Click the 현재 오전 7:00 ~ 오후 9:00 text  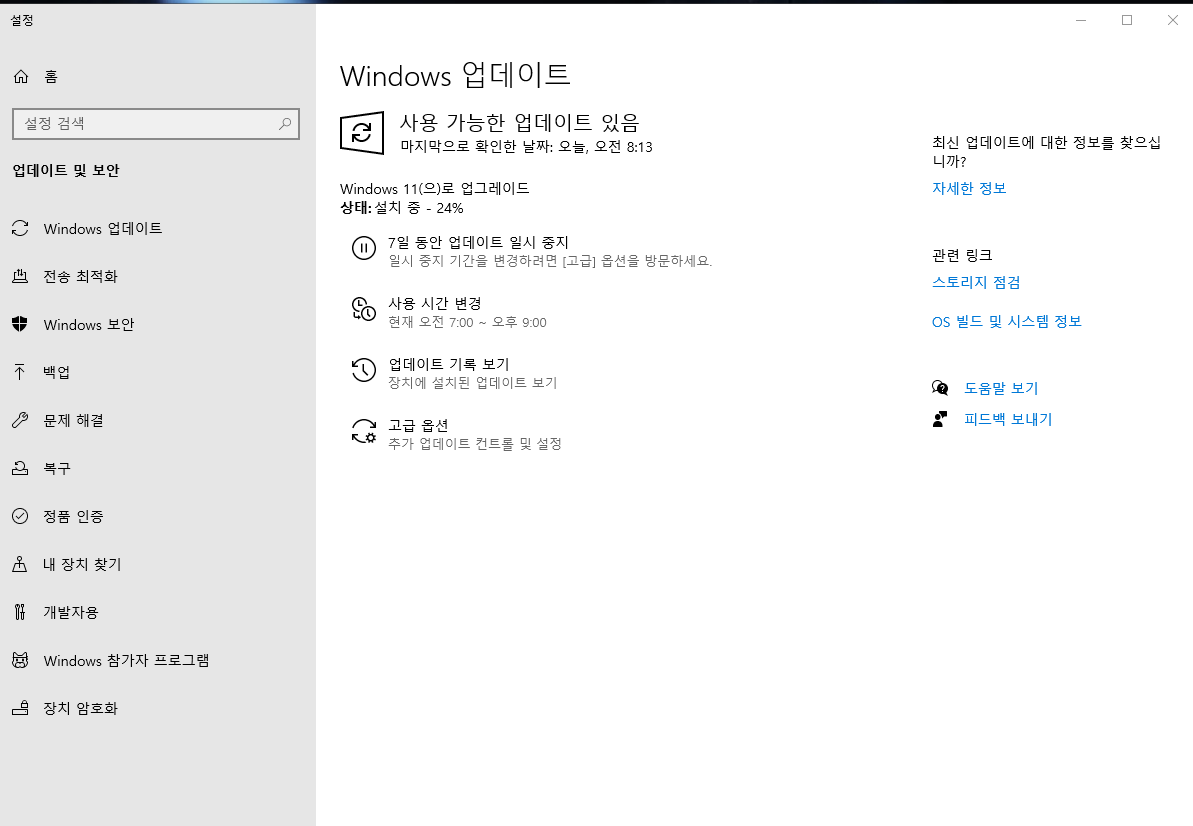467,322
